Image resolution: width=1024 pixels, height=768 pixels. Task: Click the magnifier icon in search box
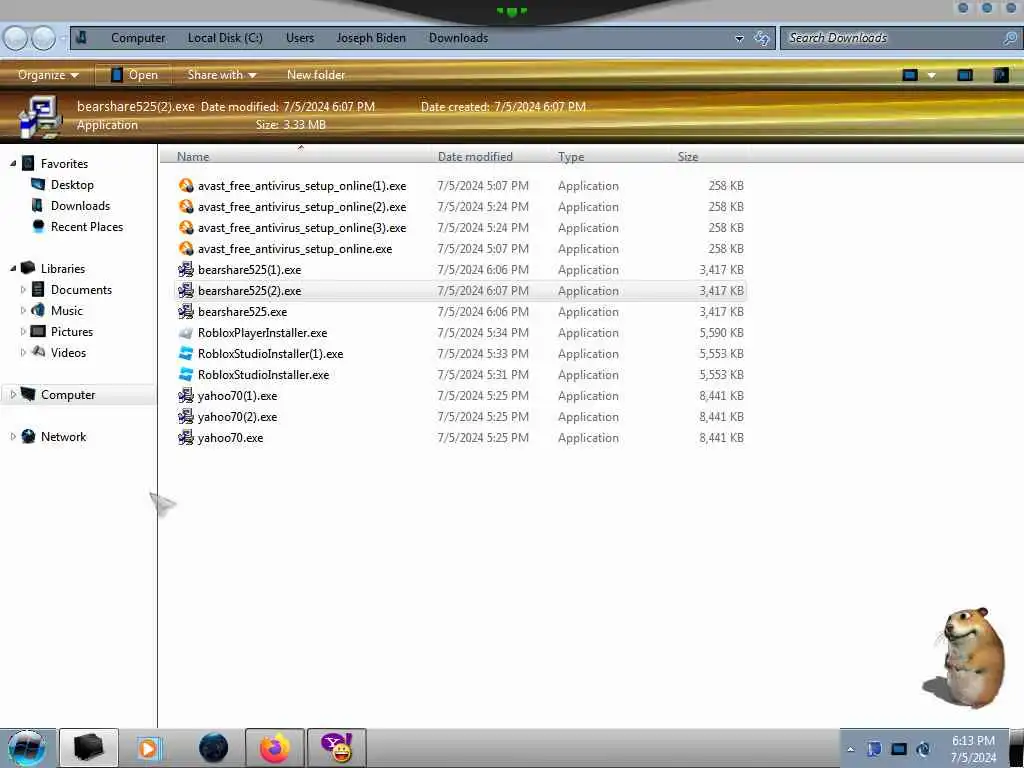click(1010, 38)
